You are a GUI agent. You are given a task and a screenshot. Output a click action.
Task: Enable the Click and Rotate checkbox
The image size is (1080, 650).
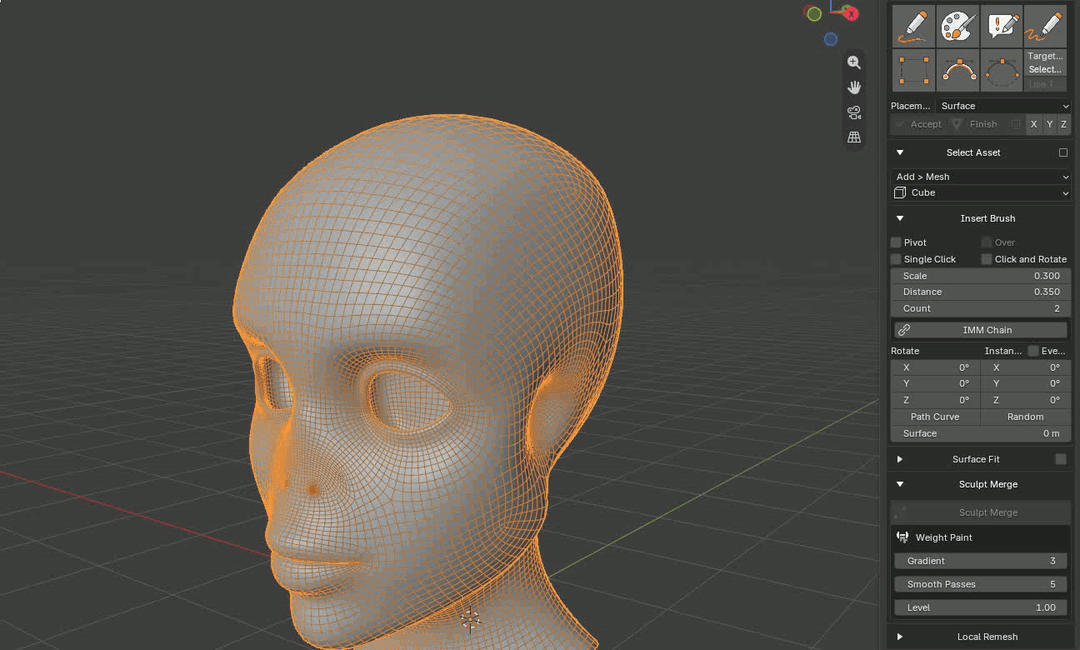coord(986,259)
